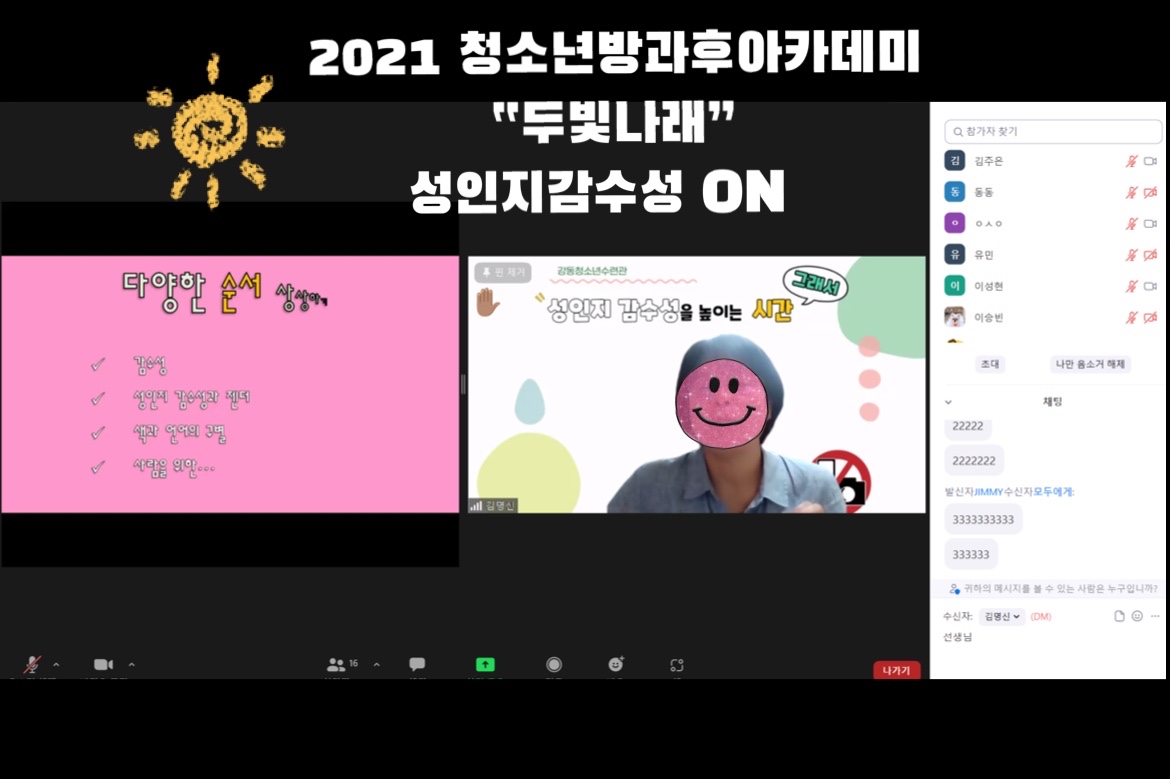Open the reactions smiley icon in toolbar
This screenshot has height=779, width=1170.
tap(615, 664)
